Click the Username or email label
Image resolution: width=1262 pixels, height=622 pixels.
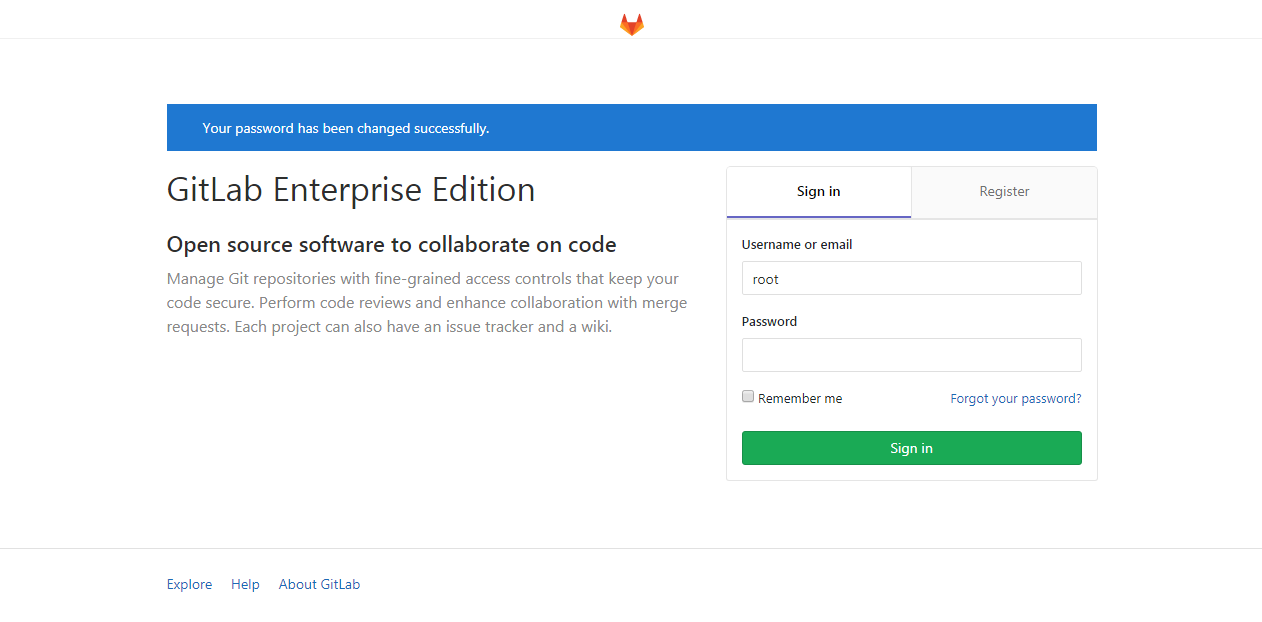pos(797,244)
